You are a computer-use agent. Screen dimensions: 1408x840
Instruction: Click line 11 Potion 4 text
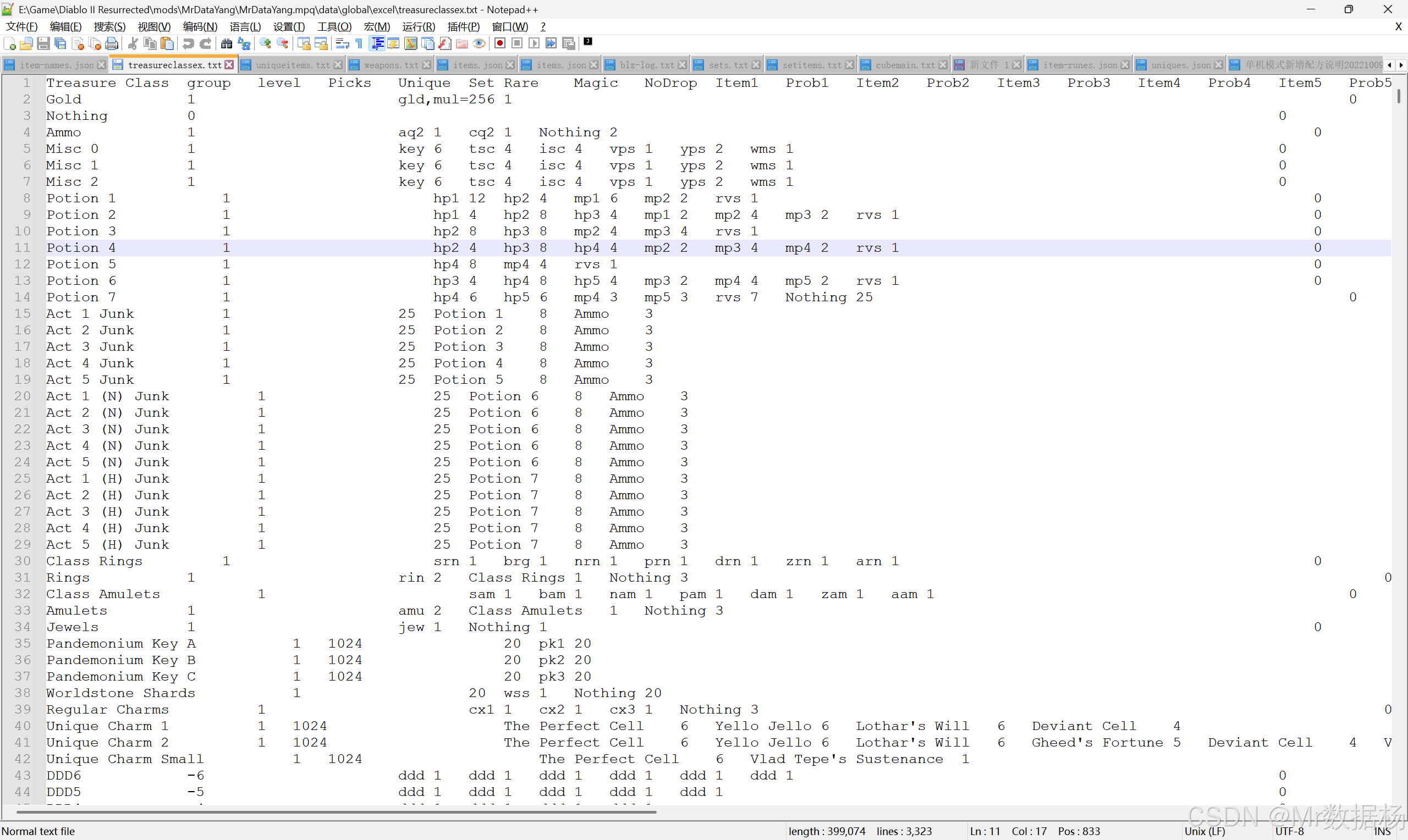click(x=81, y=248)
